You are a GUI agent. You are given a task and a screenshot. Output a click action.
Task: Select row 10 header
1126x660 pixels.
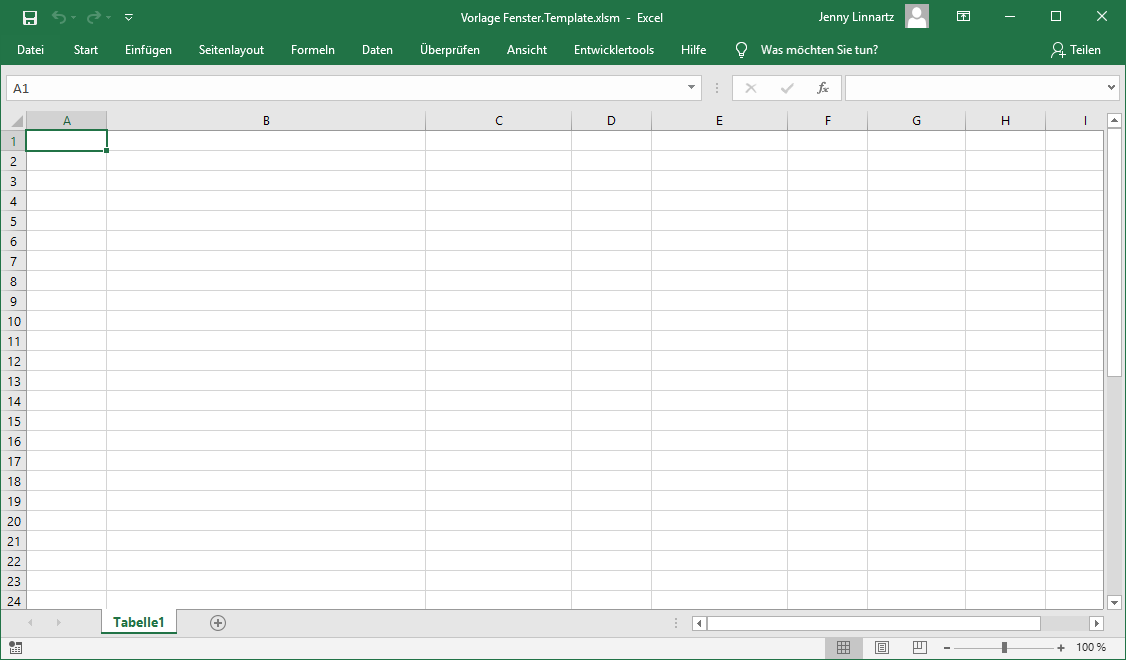pyautogui.click(x=14, y=321)
